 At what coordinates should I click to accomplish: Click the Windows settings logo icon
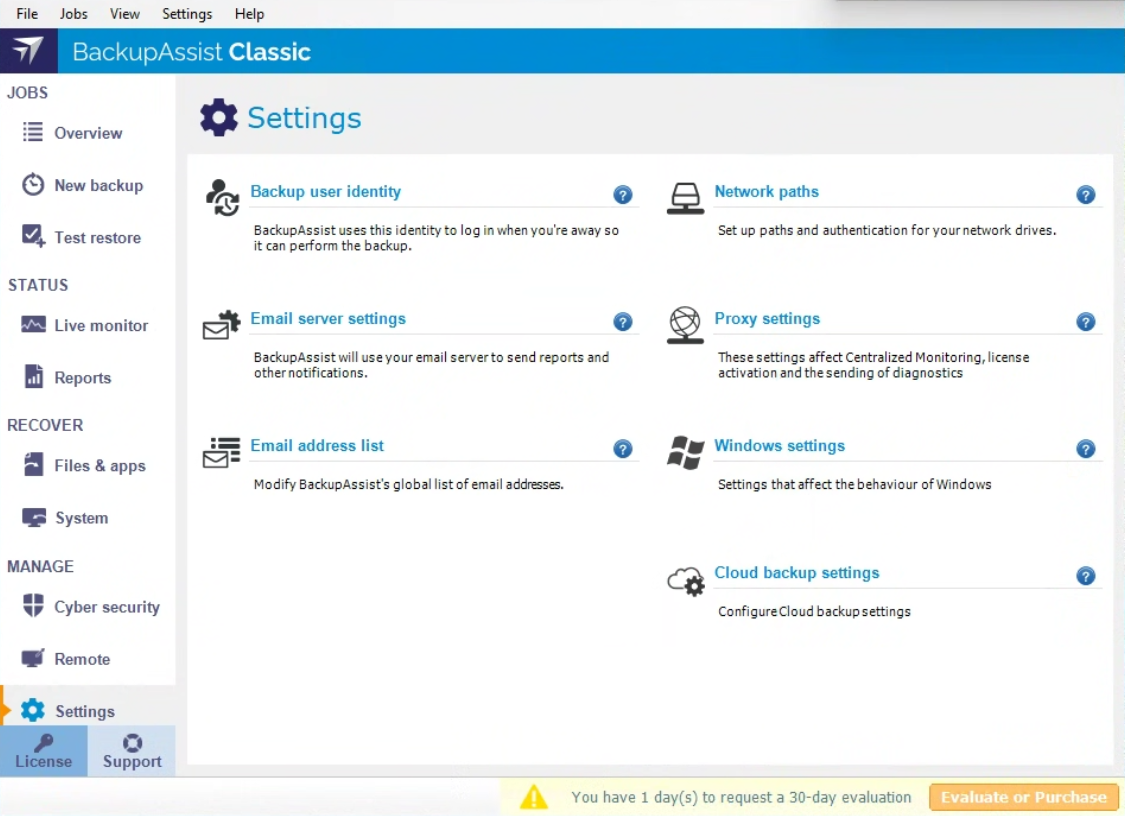685,452
